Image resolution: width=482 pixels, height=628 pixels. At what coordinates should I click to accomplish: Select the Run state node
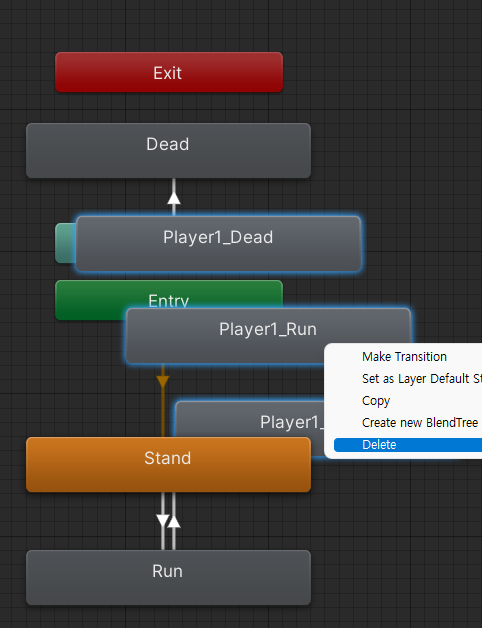click(x=168, y=578)
